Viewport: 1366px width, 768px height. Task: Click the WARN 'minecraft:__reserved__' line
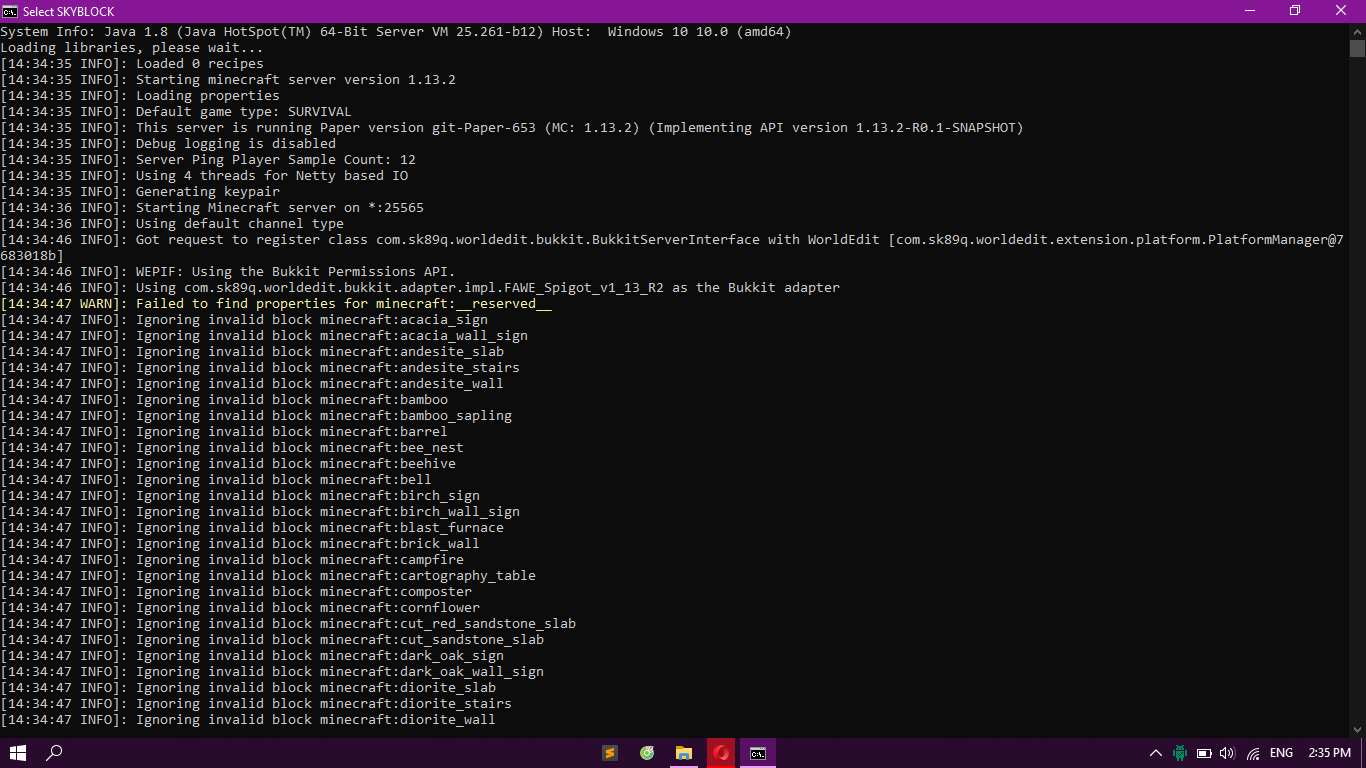pos(276,304)
